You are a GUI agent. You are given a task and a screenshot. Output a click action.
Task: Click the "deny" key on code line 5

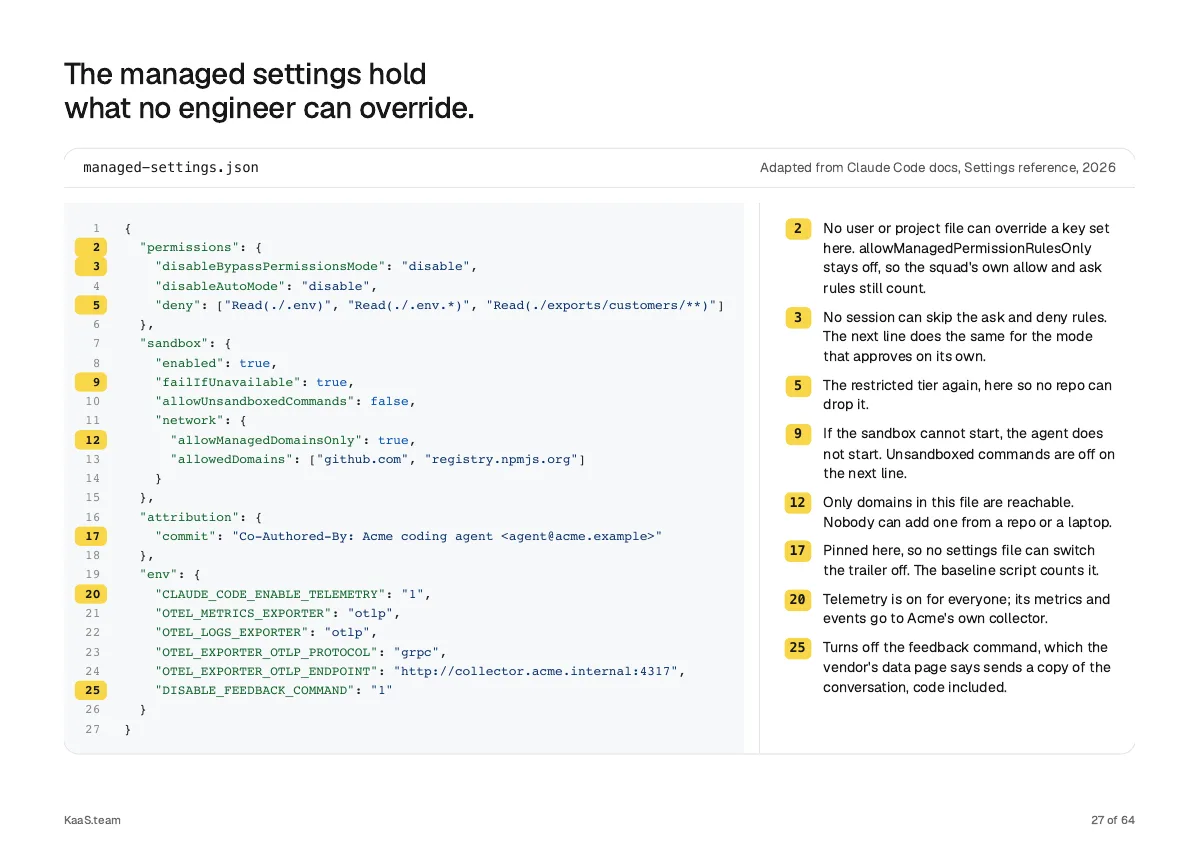pyautogui.click(x=178, y=305)
